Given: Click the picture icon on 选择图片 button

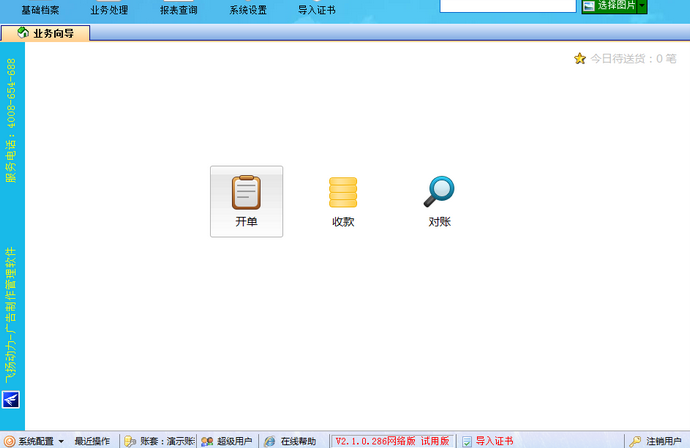Looking at the screenshot, I should click(589, 6).
